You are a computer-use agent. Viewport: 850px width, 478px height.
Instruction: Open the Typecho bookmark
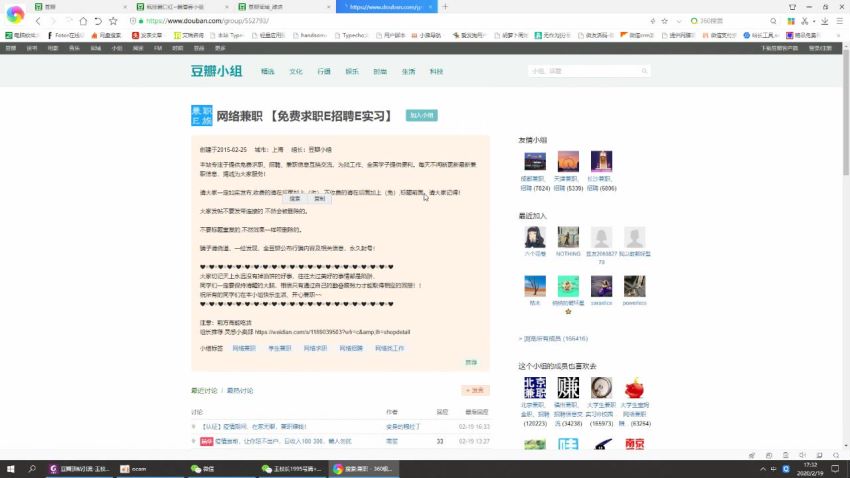click(x=351, y=35)
